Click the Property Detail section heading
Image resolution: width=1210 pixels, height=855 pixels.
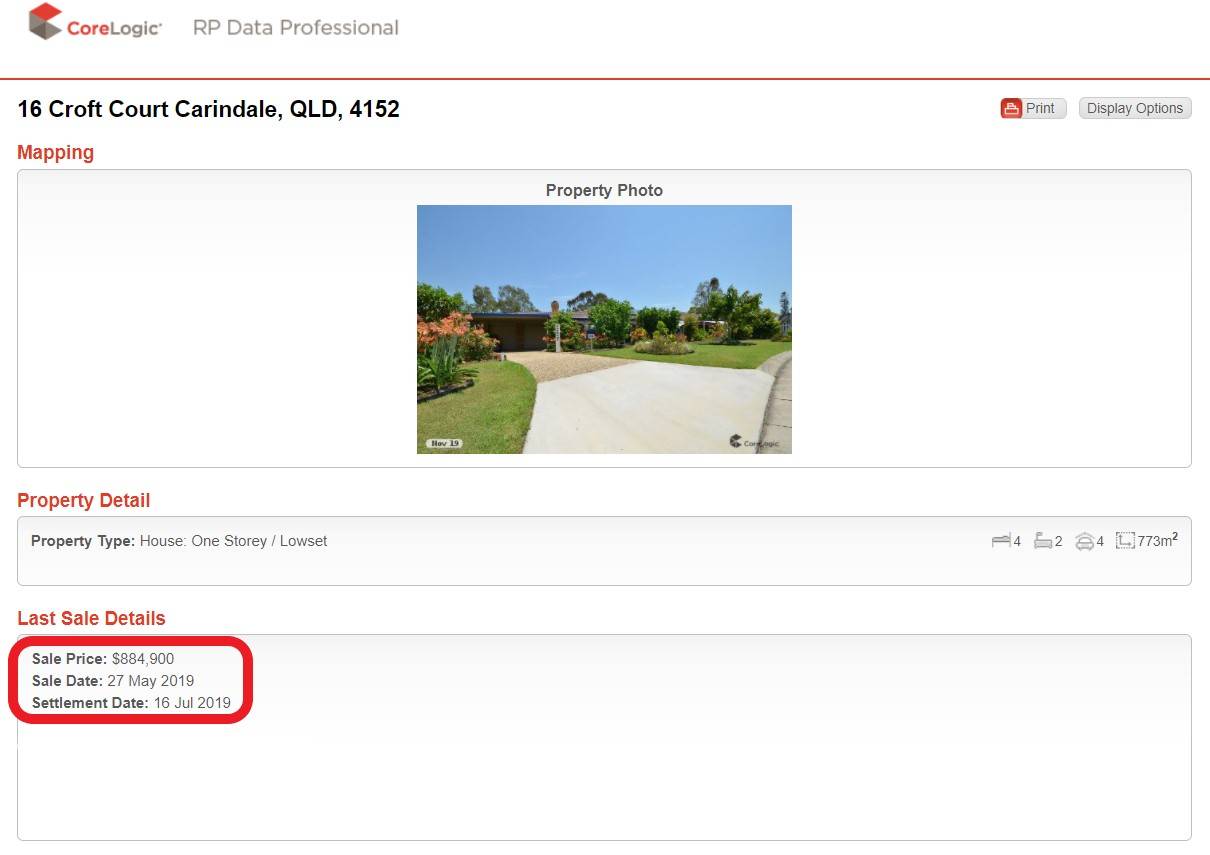(84, 500)
